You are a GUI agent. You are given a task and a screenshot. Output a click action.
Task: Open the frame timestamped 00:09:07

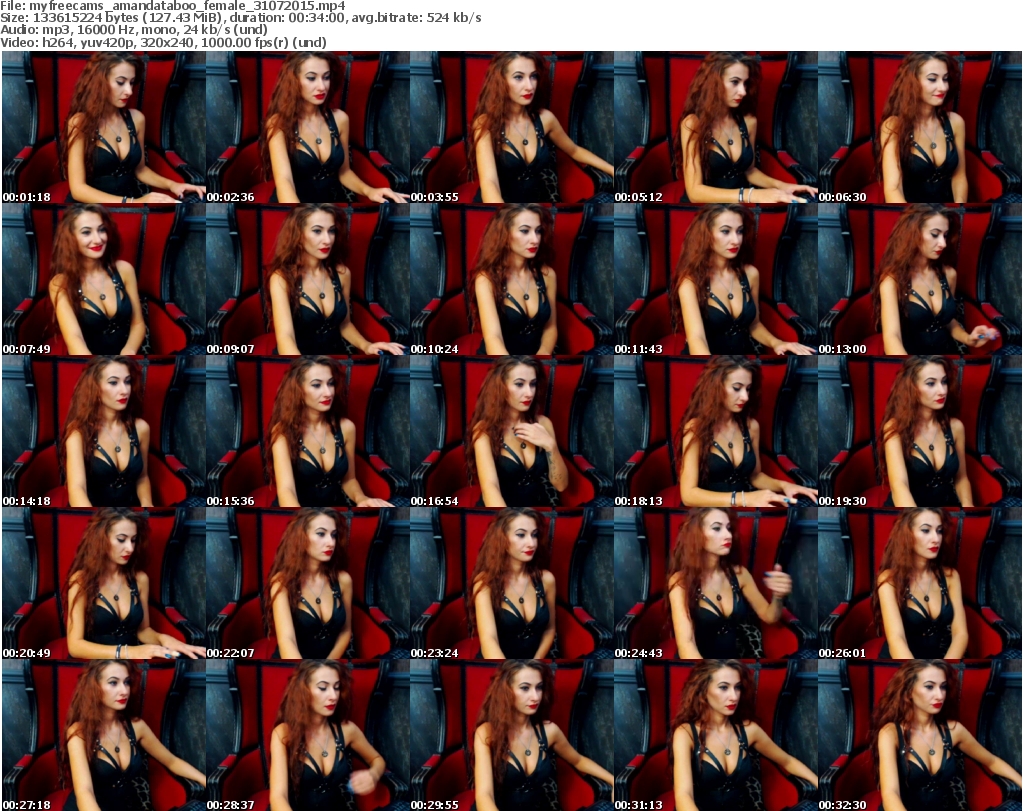click(308, 279)
